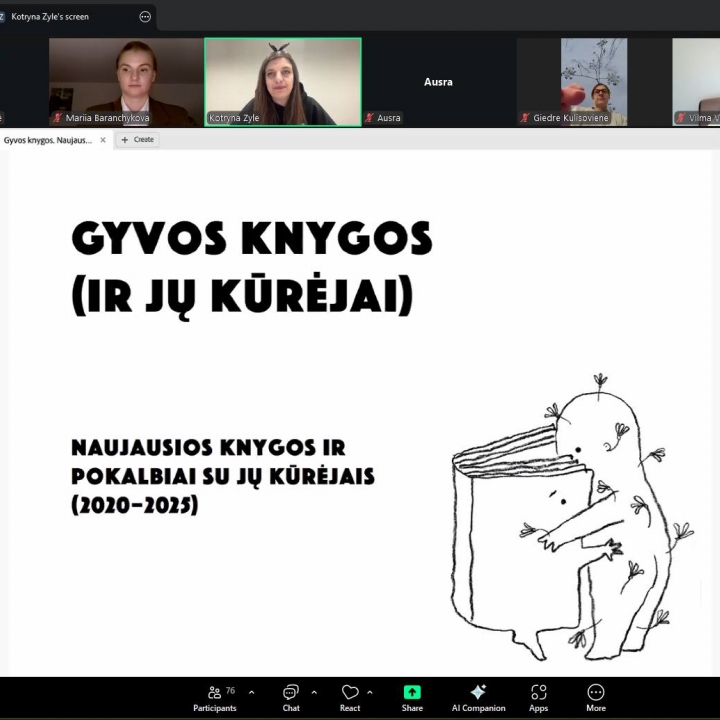Click the React heart icon

pos(350,697)
